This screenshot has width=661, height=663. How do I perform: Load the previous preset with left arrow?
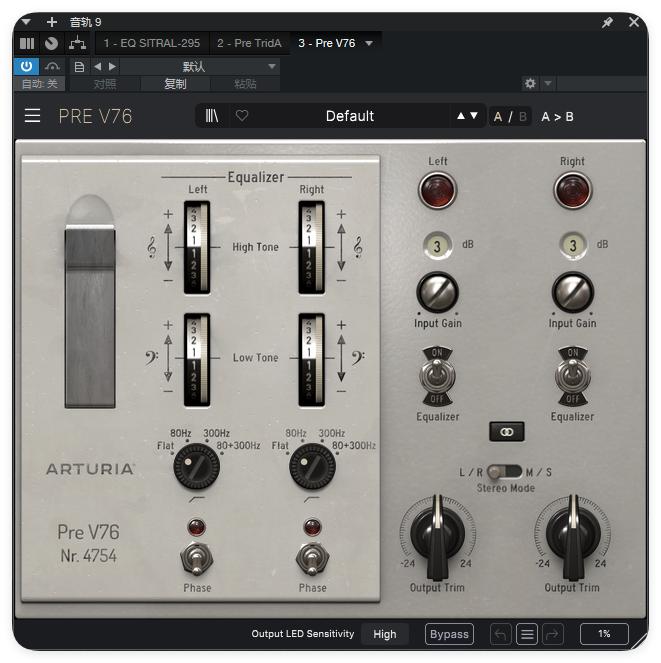coord(98,66)
